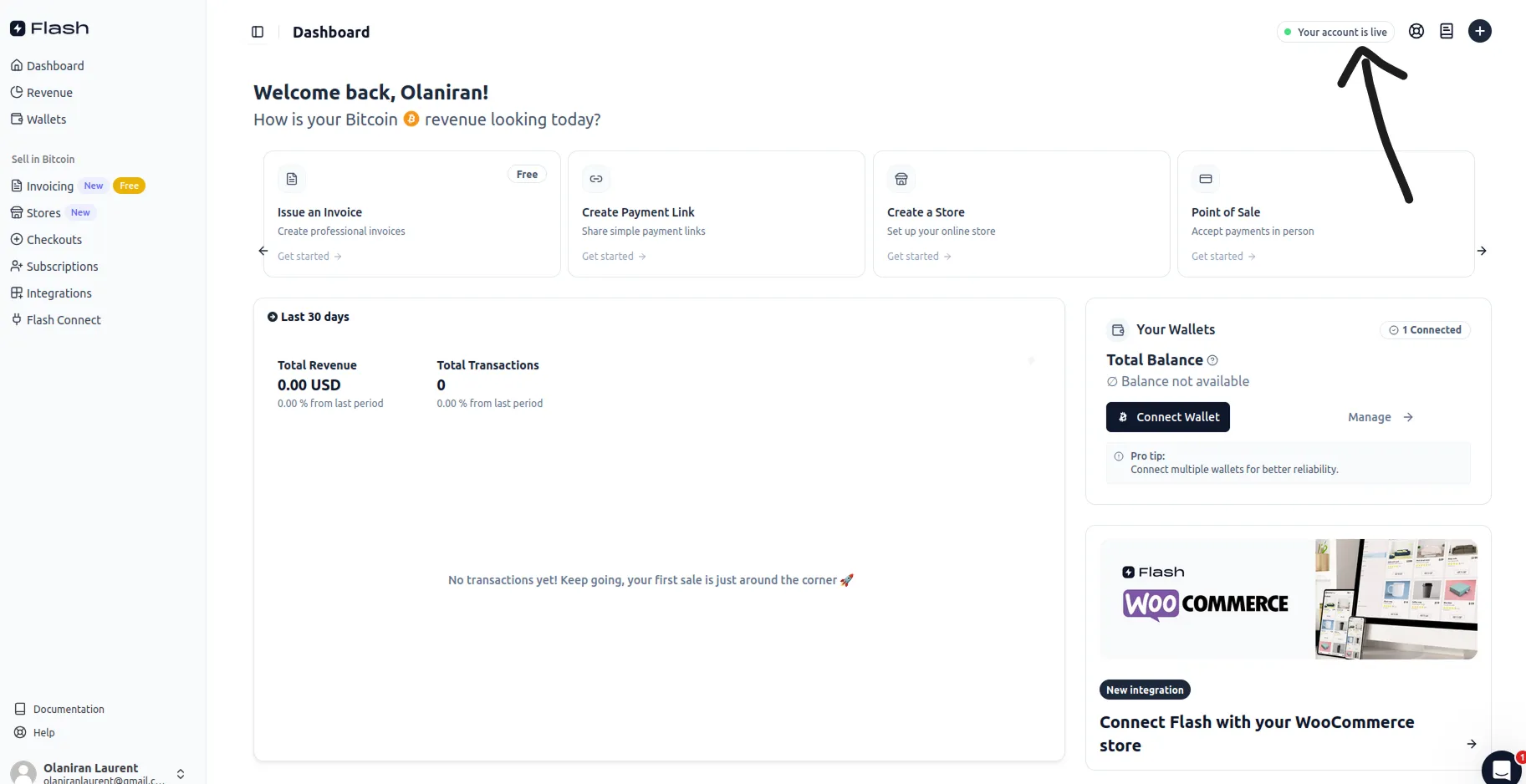Click the Connect Wallet button
Image resolution: width=1526 pixels, height=784 pixels.
coord(1167,417)
